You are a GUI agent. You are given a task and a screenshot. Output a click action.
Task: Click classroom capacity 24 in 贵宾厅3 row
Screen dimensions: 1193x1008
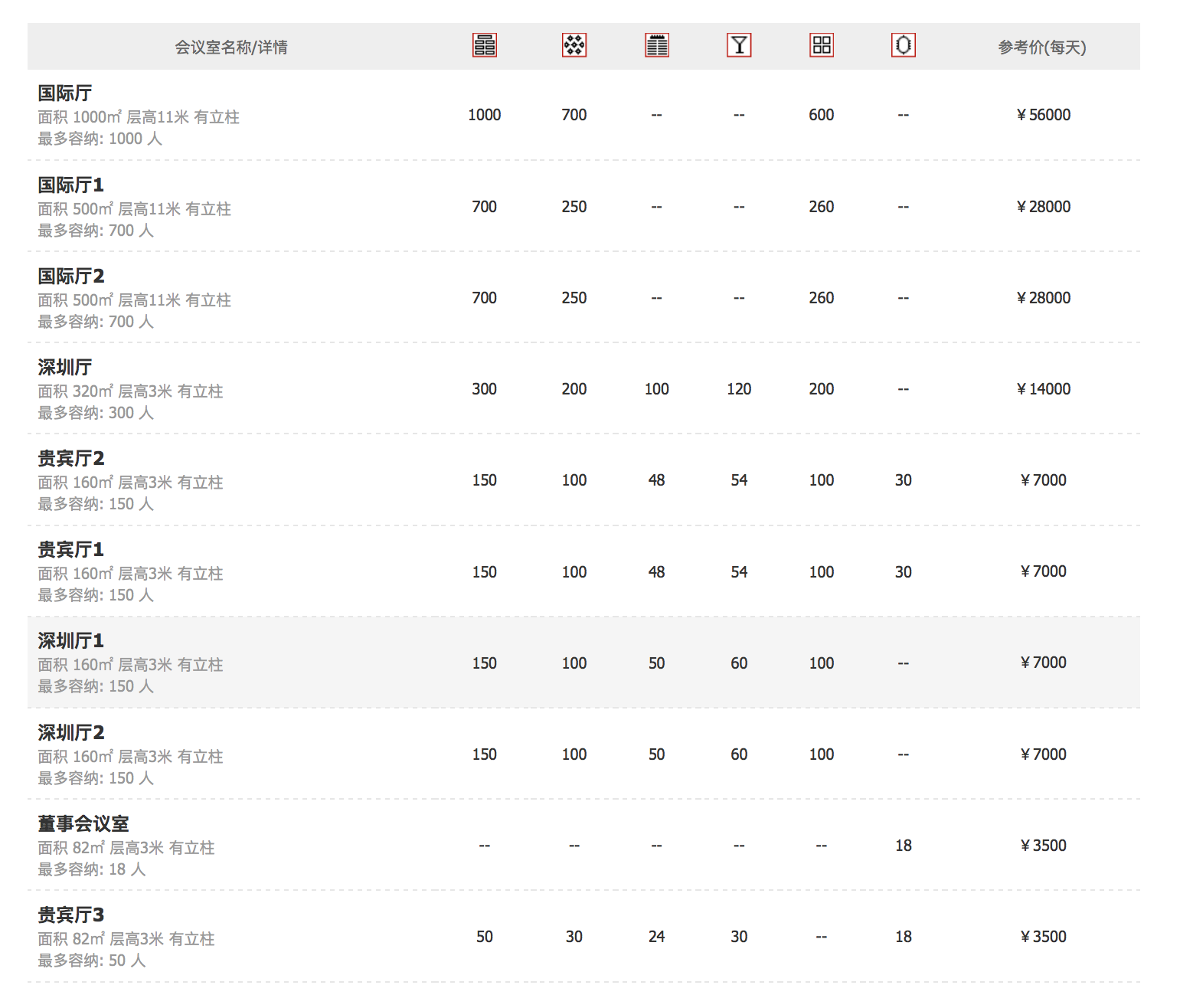(657, 937)
